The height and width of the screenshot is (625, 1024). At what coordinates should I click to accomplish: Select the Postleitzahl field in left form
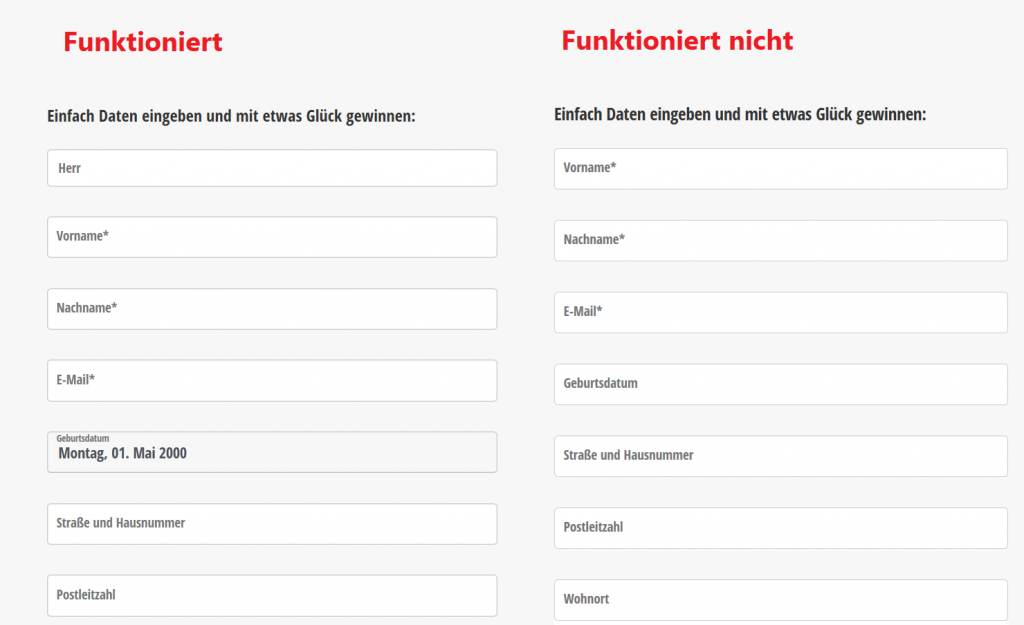point(272,596)
